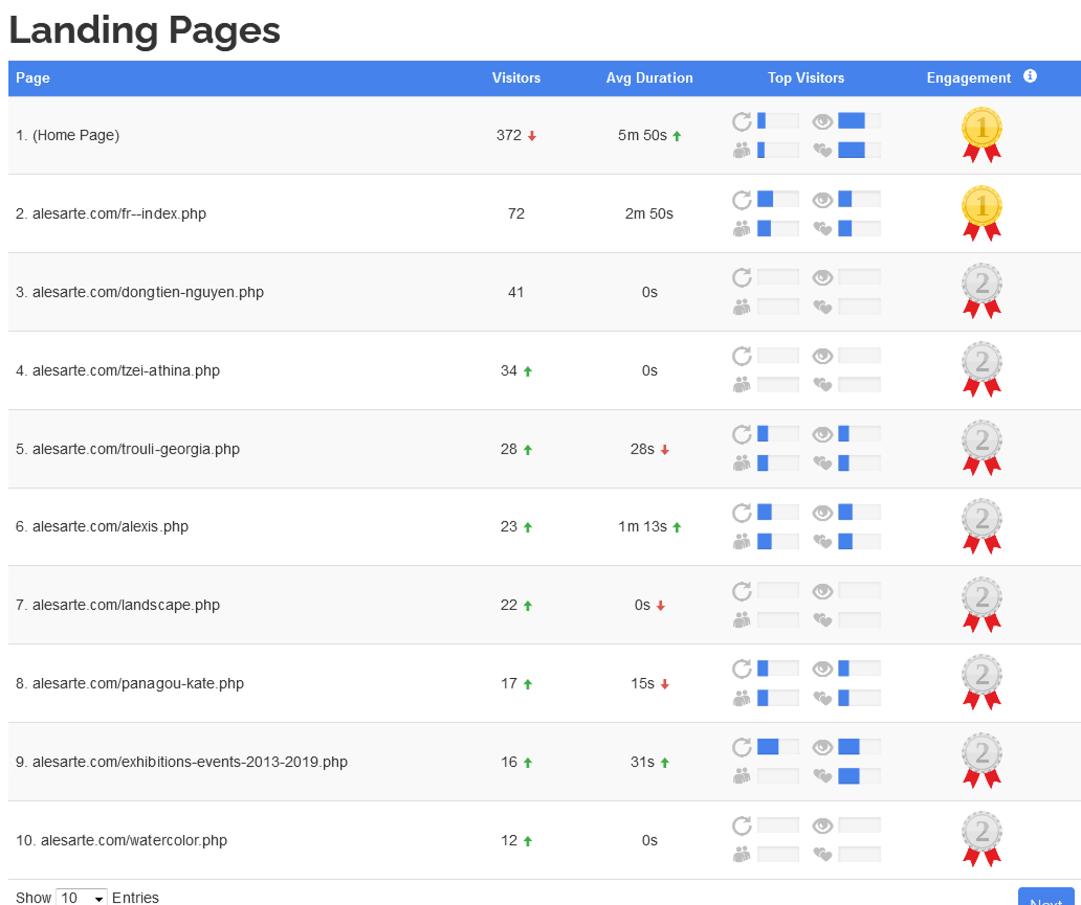Image resolution: width=1081 pixels, height=905 pixels.
Task: Click eye views icon in Home Page row
Action: point(822,122)
